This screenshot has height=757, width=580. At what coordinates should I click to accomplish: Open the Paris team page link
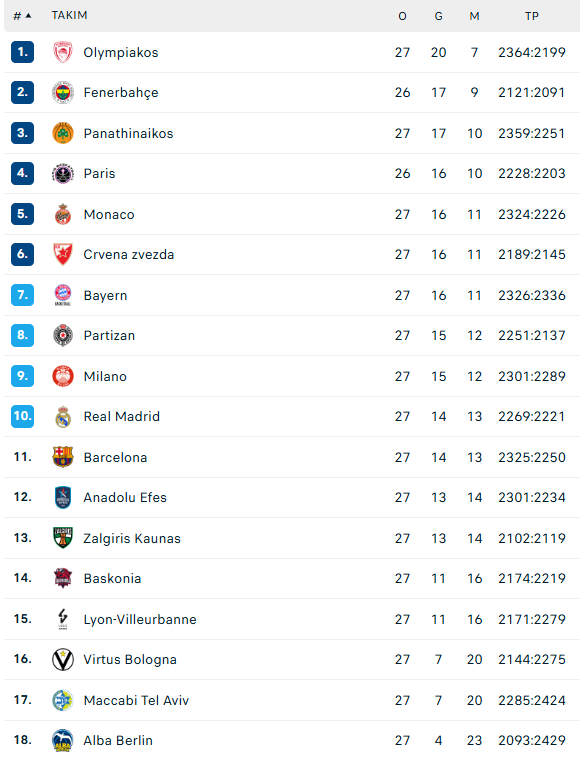pyautogui.click(x=99, y=173)
